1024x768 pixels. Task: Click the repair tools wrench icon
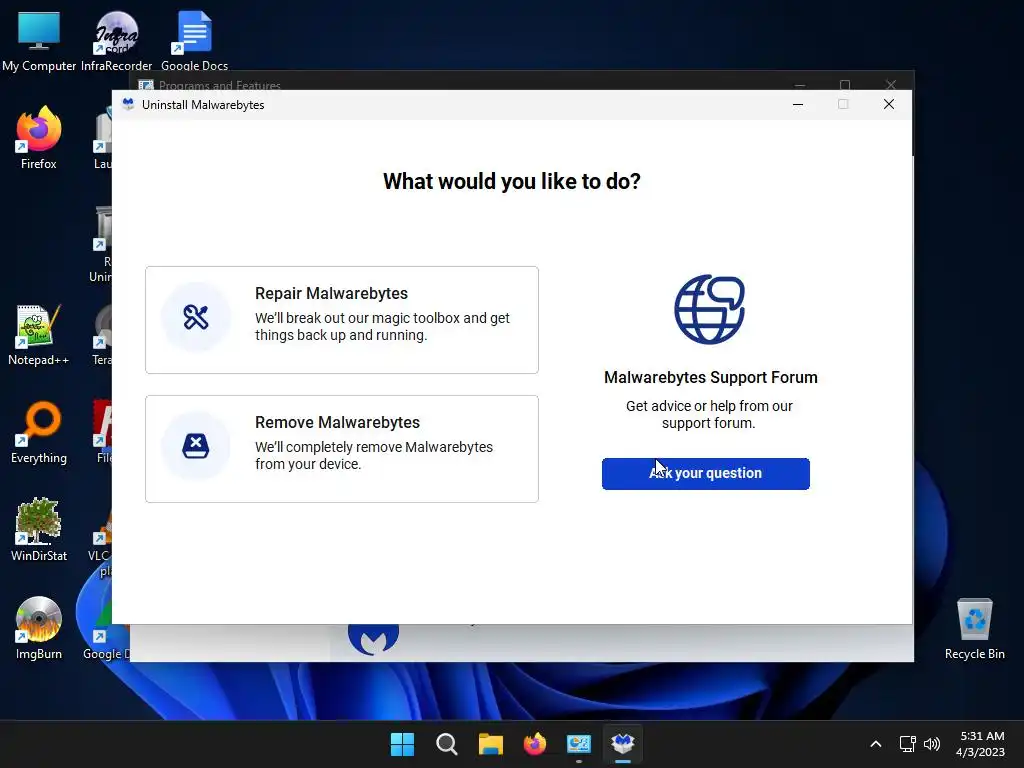pyautogui.click(x=196, y=317)
